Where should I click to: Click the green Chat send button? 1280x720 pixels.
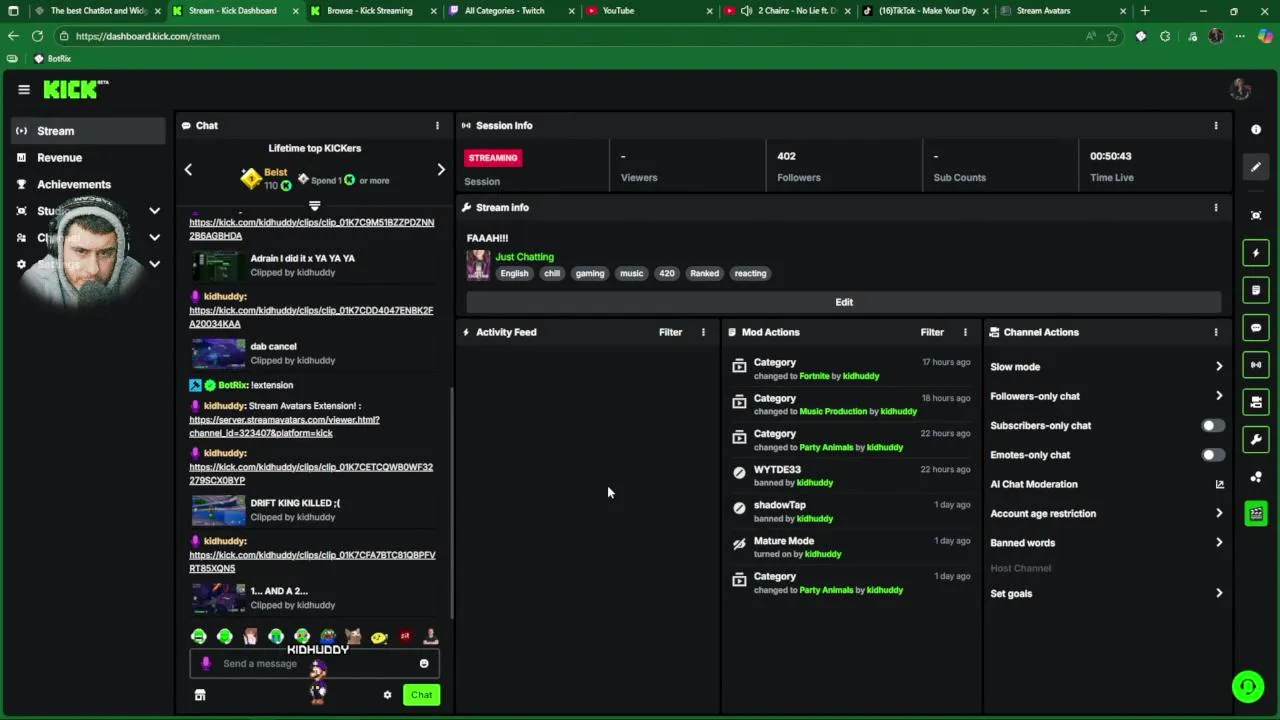421,695
